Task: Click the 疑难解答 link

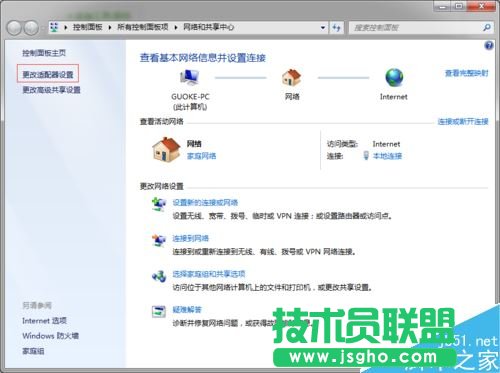Action: click(187, 310)
